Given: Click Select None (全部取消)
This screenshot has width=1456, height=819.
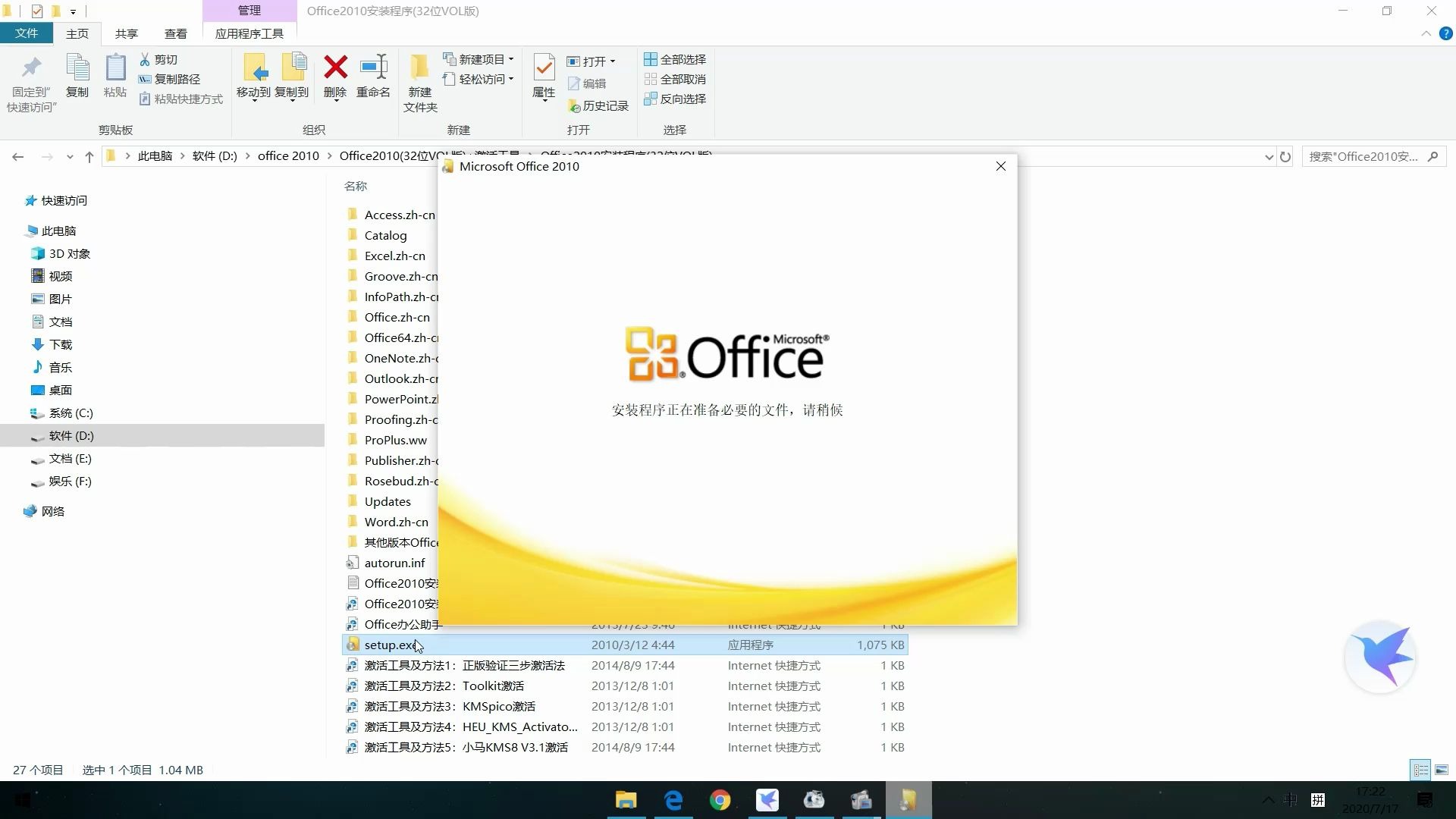Looking at the screenshot, I should [675, 79].
